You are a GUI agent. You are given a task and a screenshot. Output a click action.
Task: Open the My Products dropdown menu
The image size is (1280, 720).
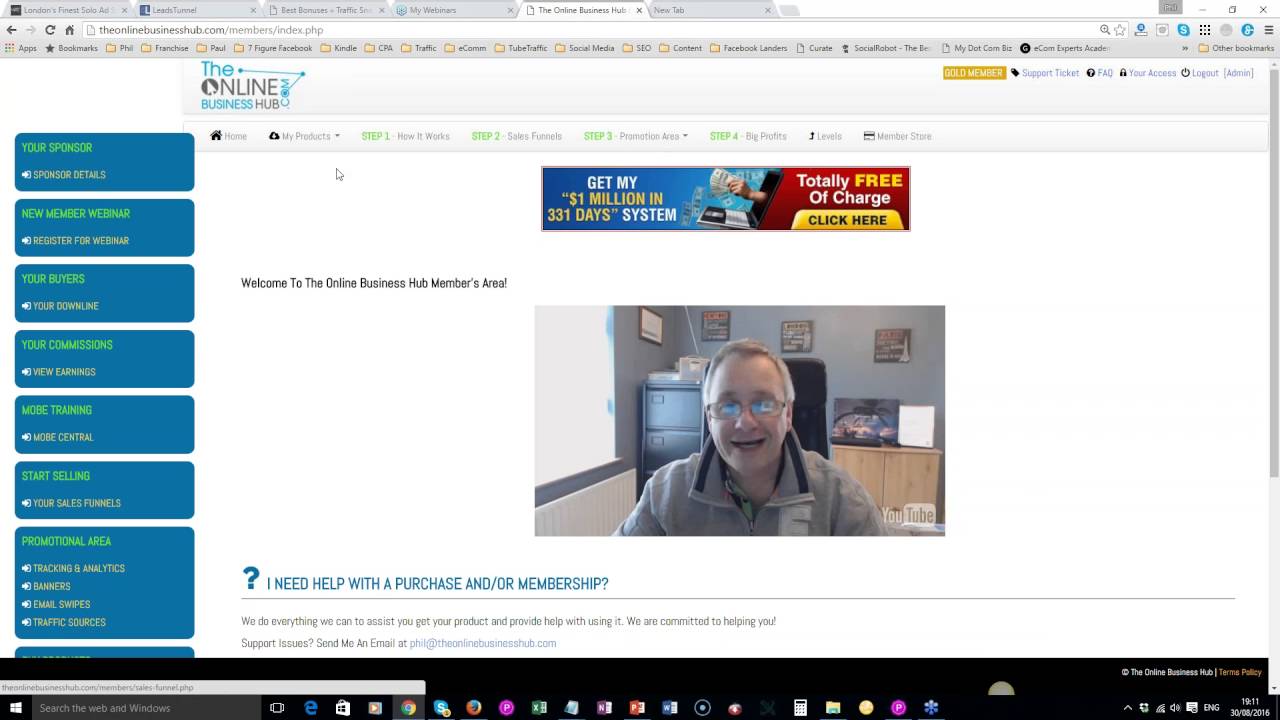point(304,136)
